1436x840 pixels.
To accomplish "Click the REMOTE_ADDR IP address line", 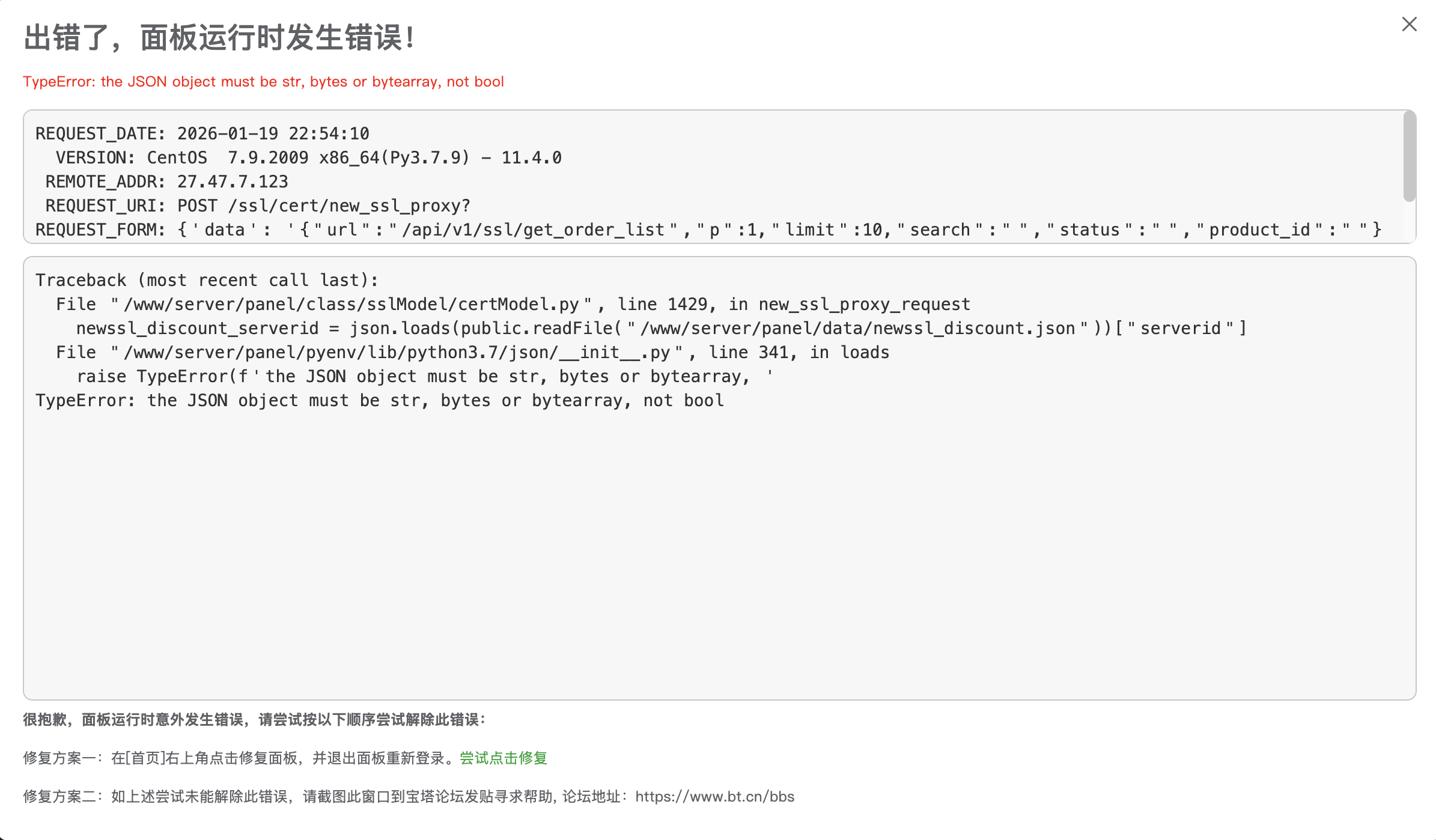I will click(x=167, y=181).
